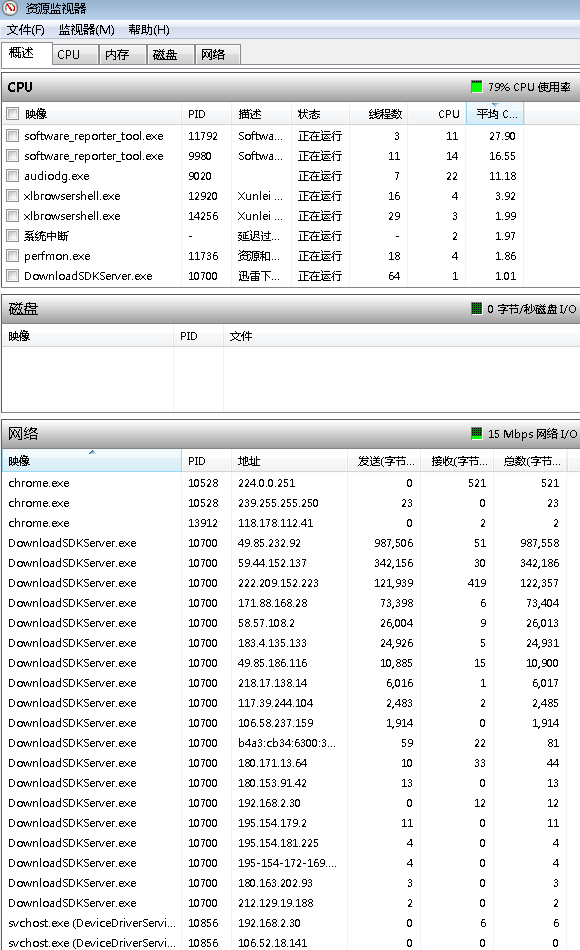
Task: Click the 79% CPU 使用率 label
Action: pyautogui.click(x=529, y=87)
